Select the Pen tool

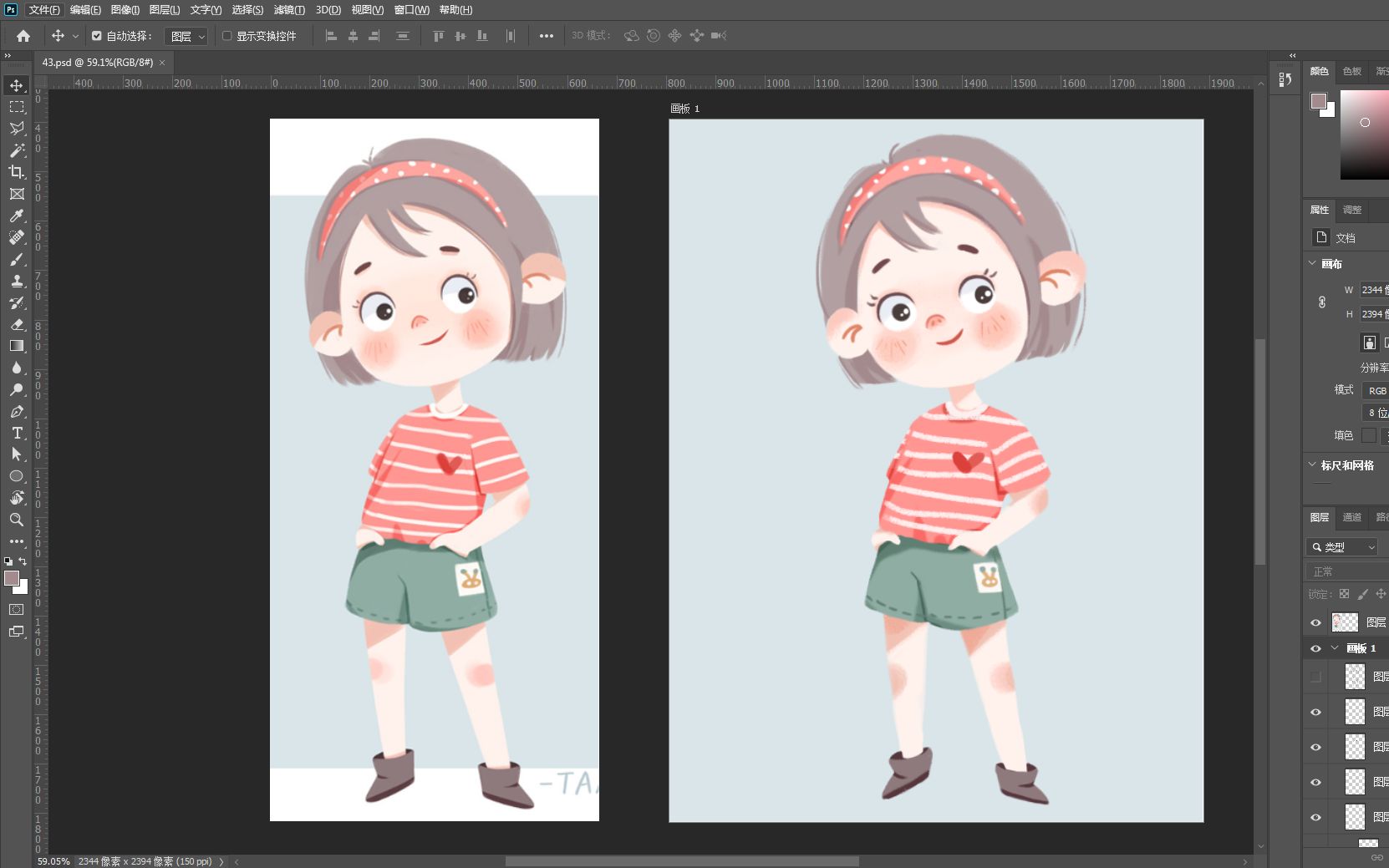point(17,411)
